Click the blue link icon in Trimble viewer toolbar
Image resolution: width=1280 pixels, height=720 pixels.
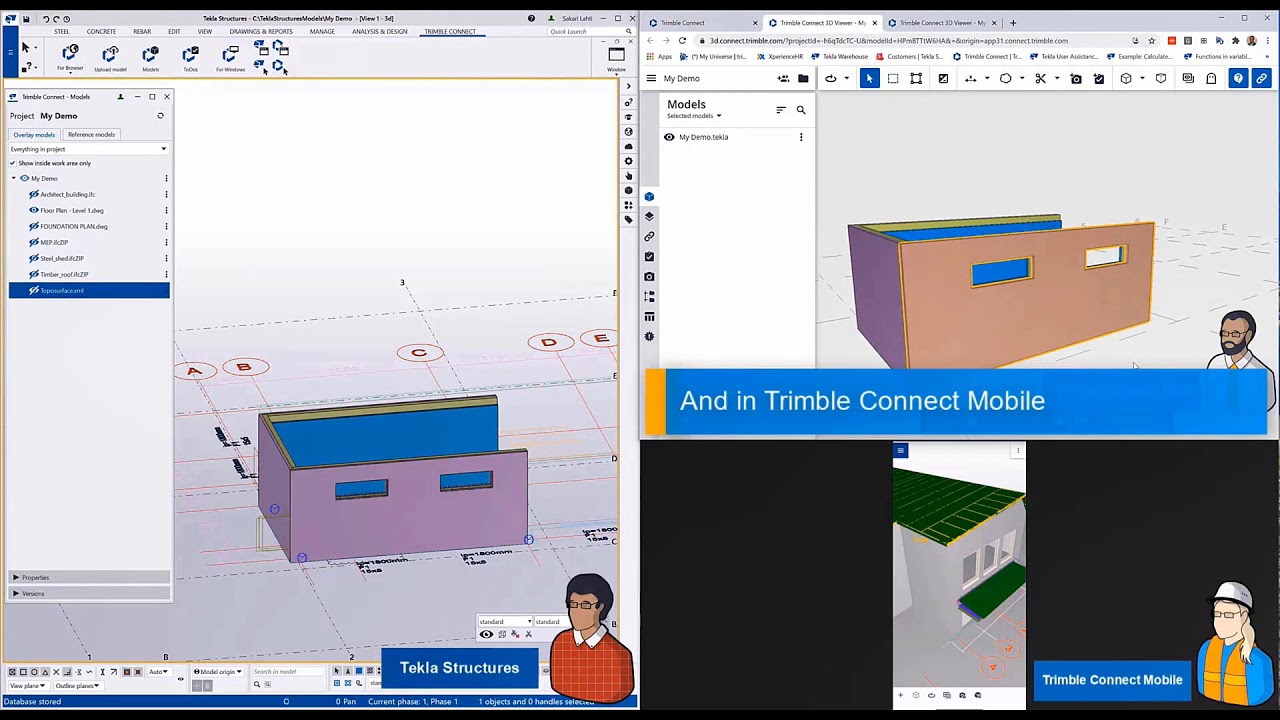1261,78
